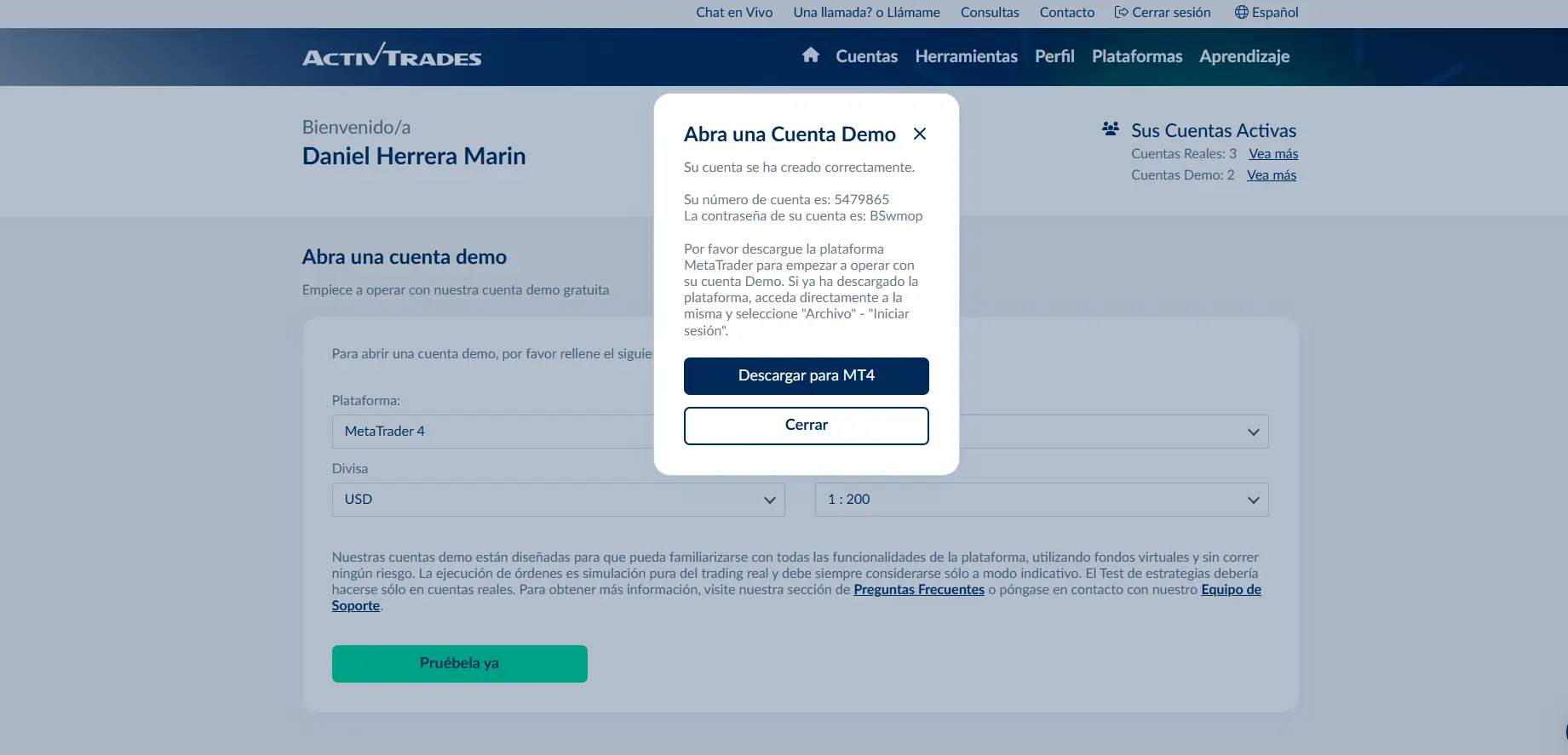
Task: Open the Consultas link
Action: coord(990,12)
